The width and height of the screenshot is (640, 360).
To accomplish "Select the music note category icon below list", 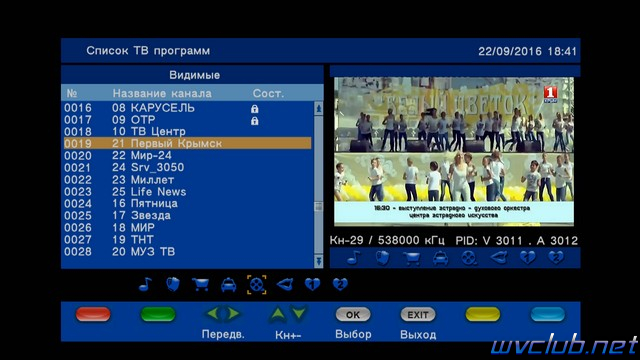I will tap(145, 284).
